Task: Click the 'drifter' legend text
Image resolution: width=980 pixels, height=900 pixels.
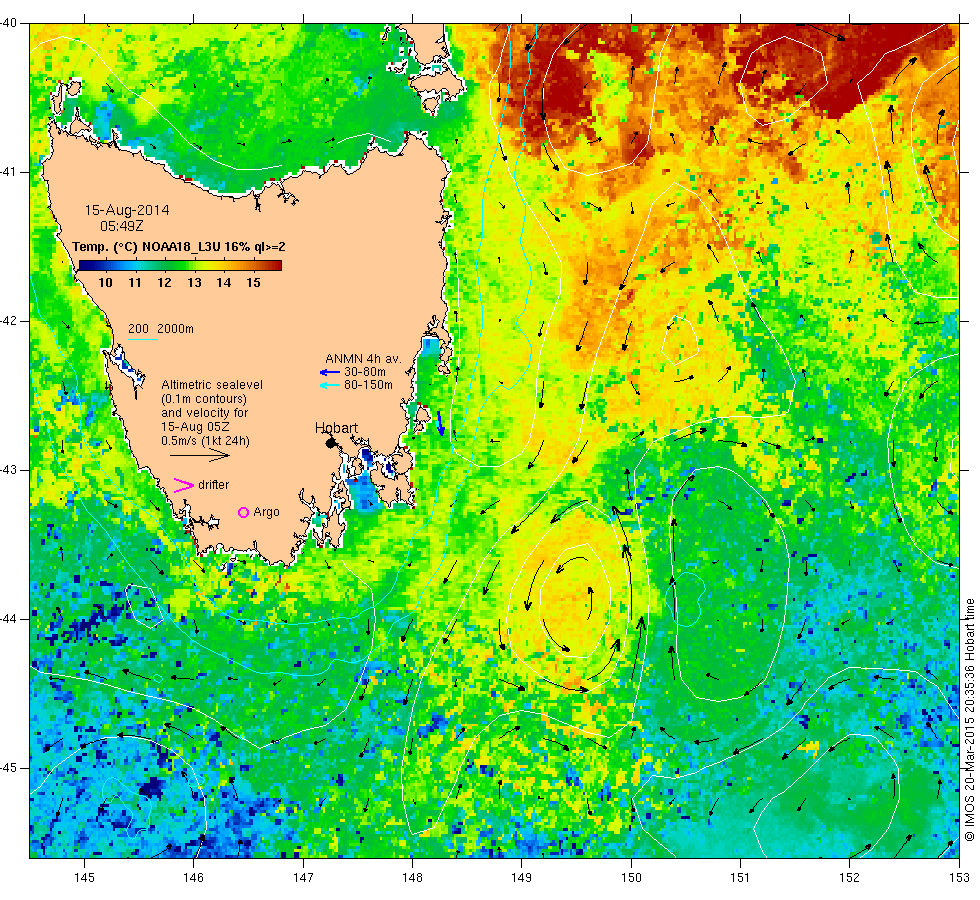Action: click(x=214, y=485)
